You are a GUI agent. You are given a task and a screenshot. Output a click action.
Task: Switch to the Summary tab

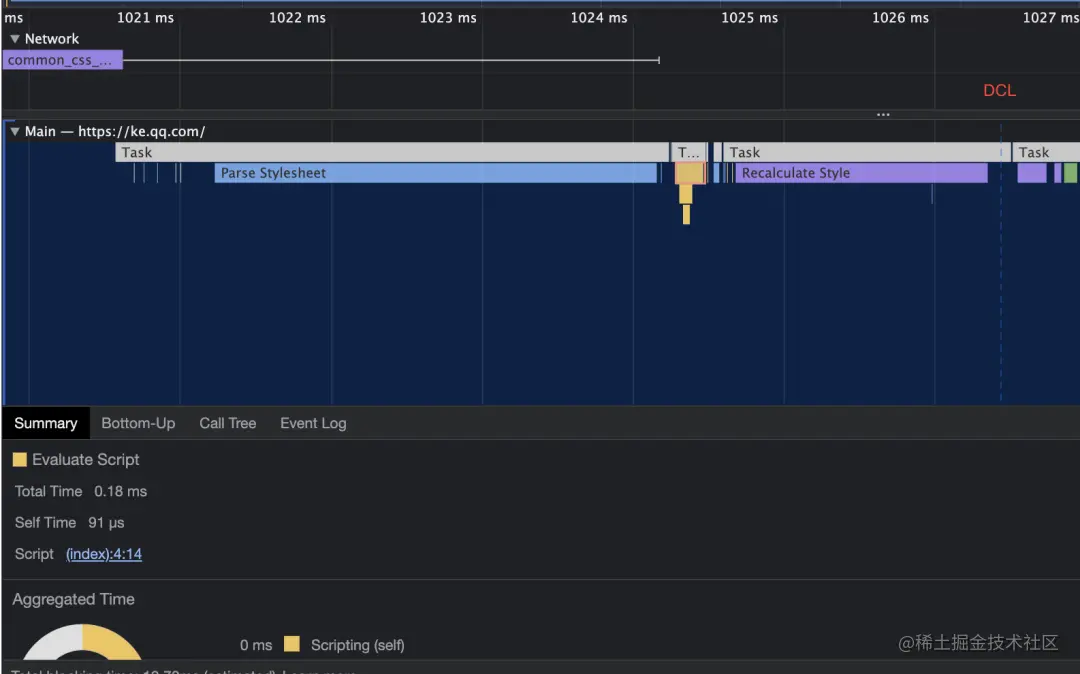(x=45, y=423)
